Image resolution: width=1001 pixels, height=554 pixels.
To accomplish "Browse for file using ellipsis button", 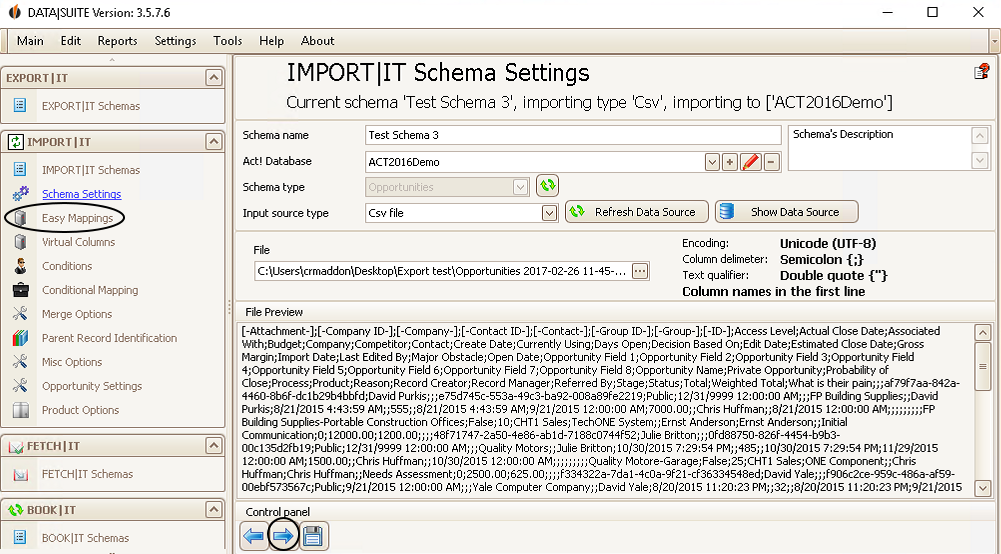I will 640,271.
